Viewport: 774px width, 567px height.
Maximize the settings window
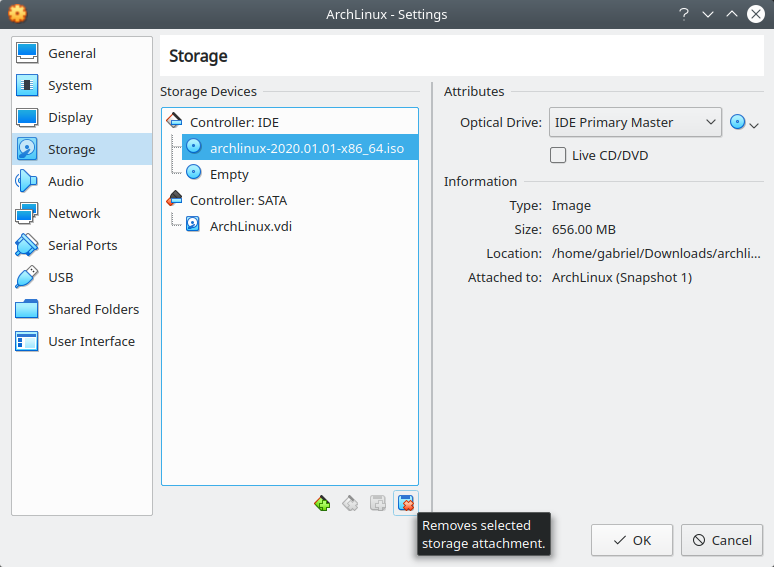(732, 14)
